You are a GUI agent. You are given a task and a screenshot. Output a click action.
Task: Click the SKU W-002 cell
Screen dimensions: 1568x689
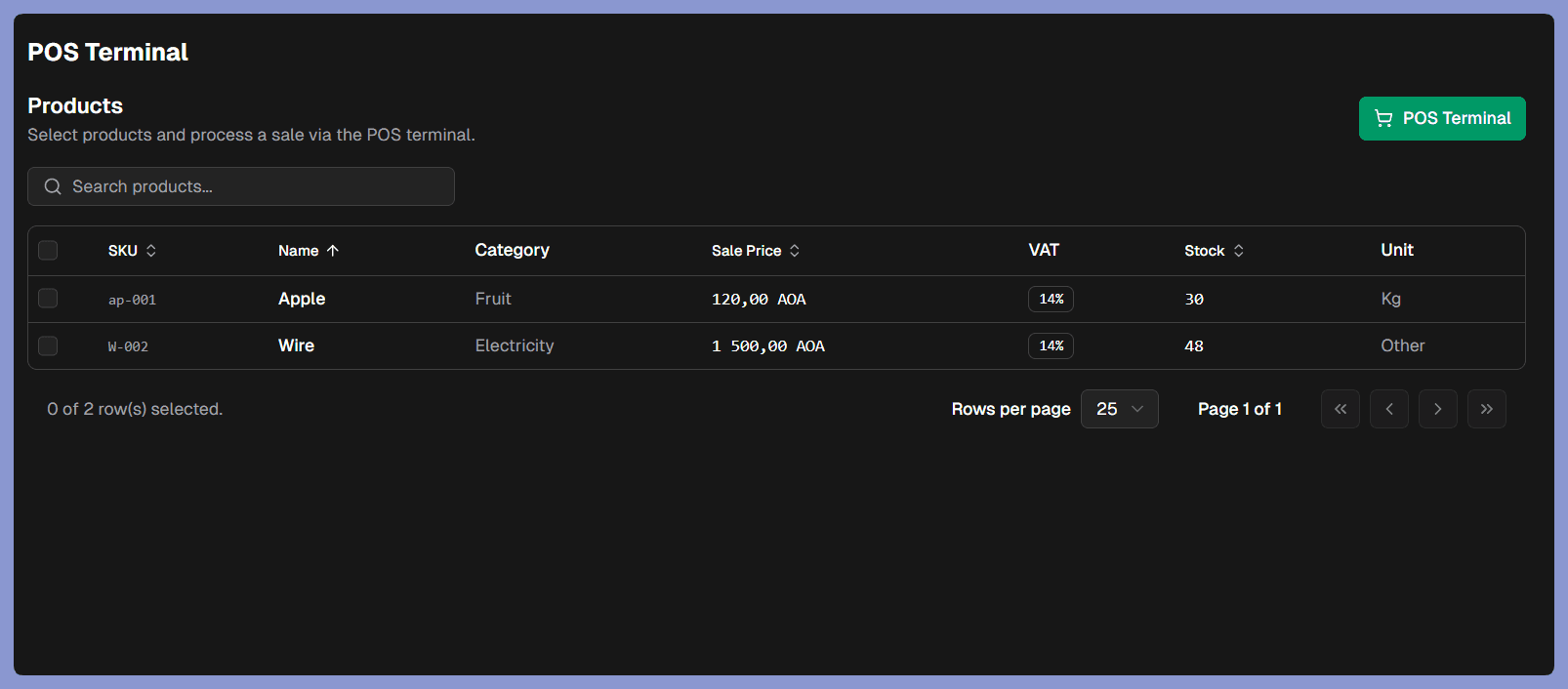point(128,346)
